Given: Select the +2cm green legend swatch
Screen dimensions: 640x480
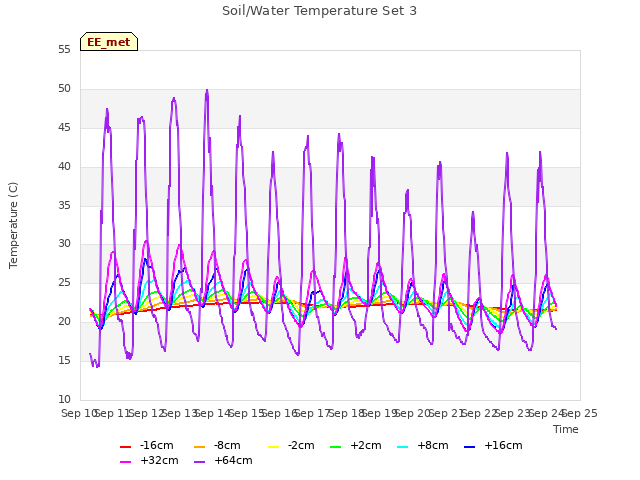Looking at the screenshot, I should (336, 447).
